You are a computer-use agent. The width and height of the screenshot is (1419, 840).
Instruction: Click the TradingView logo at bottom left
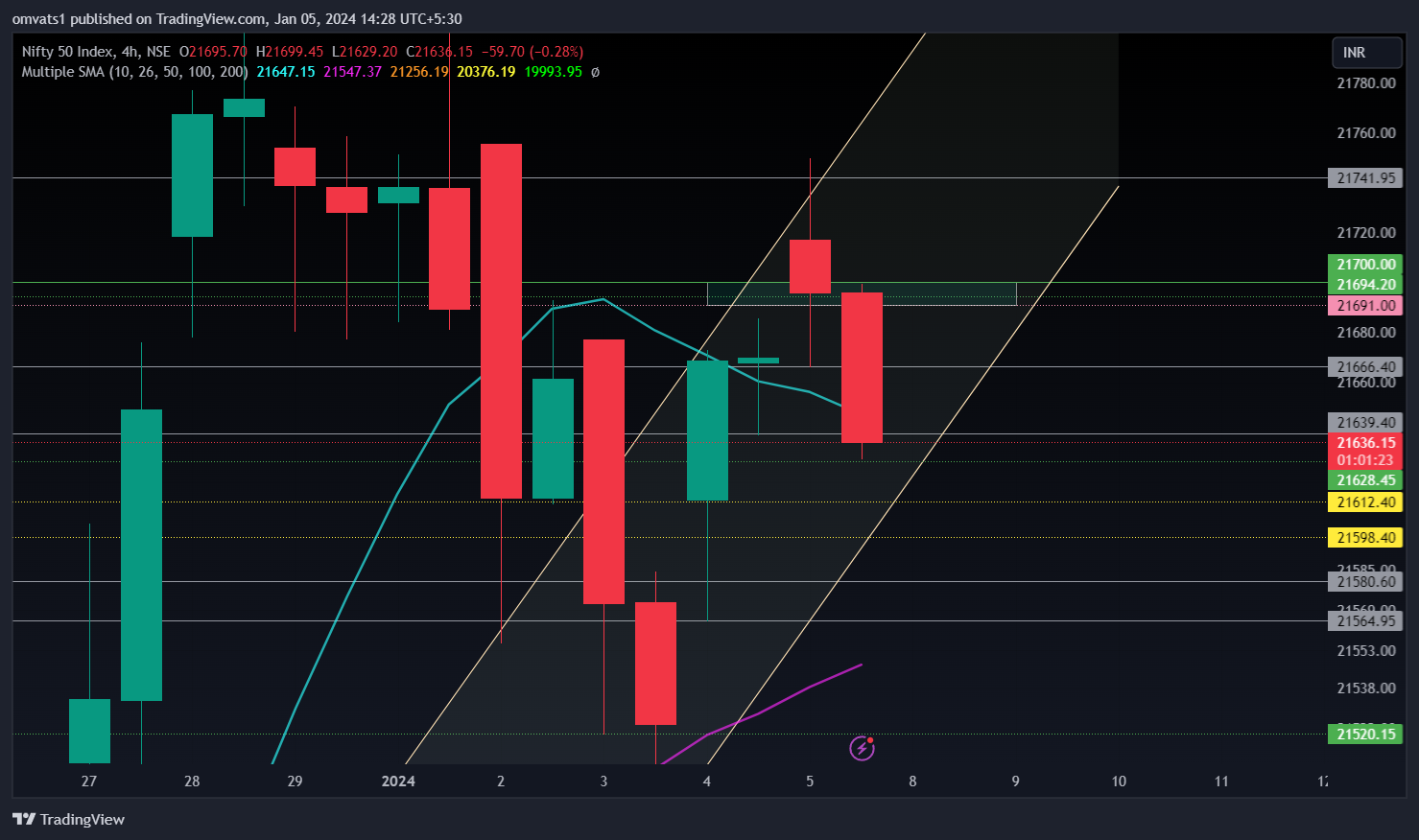(68, 819)
